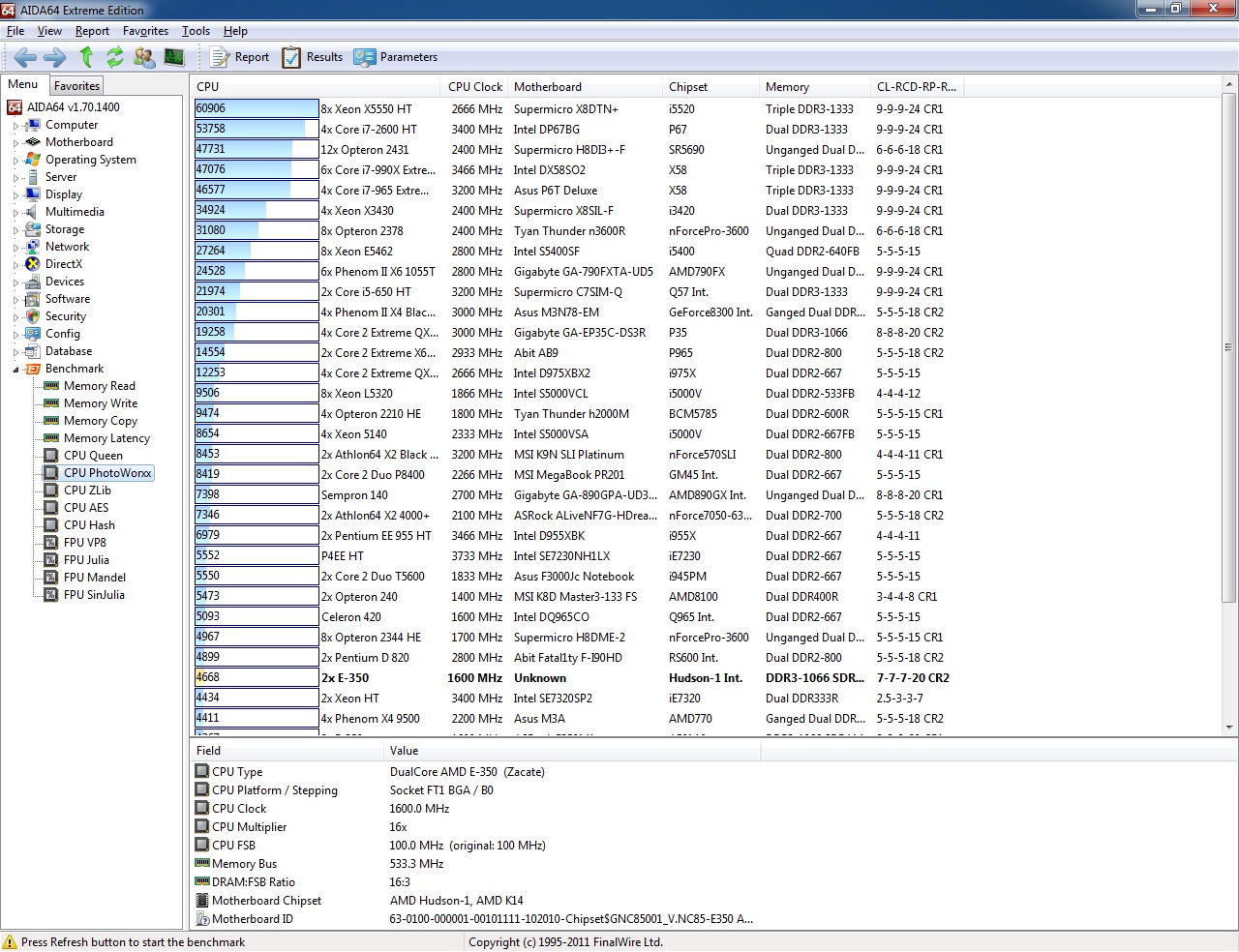Expand the Operating System tree node
1239x952 pixels.
click(x=15, y=161)
